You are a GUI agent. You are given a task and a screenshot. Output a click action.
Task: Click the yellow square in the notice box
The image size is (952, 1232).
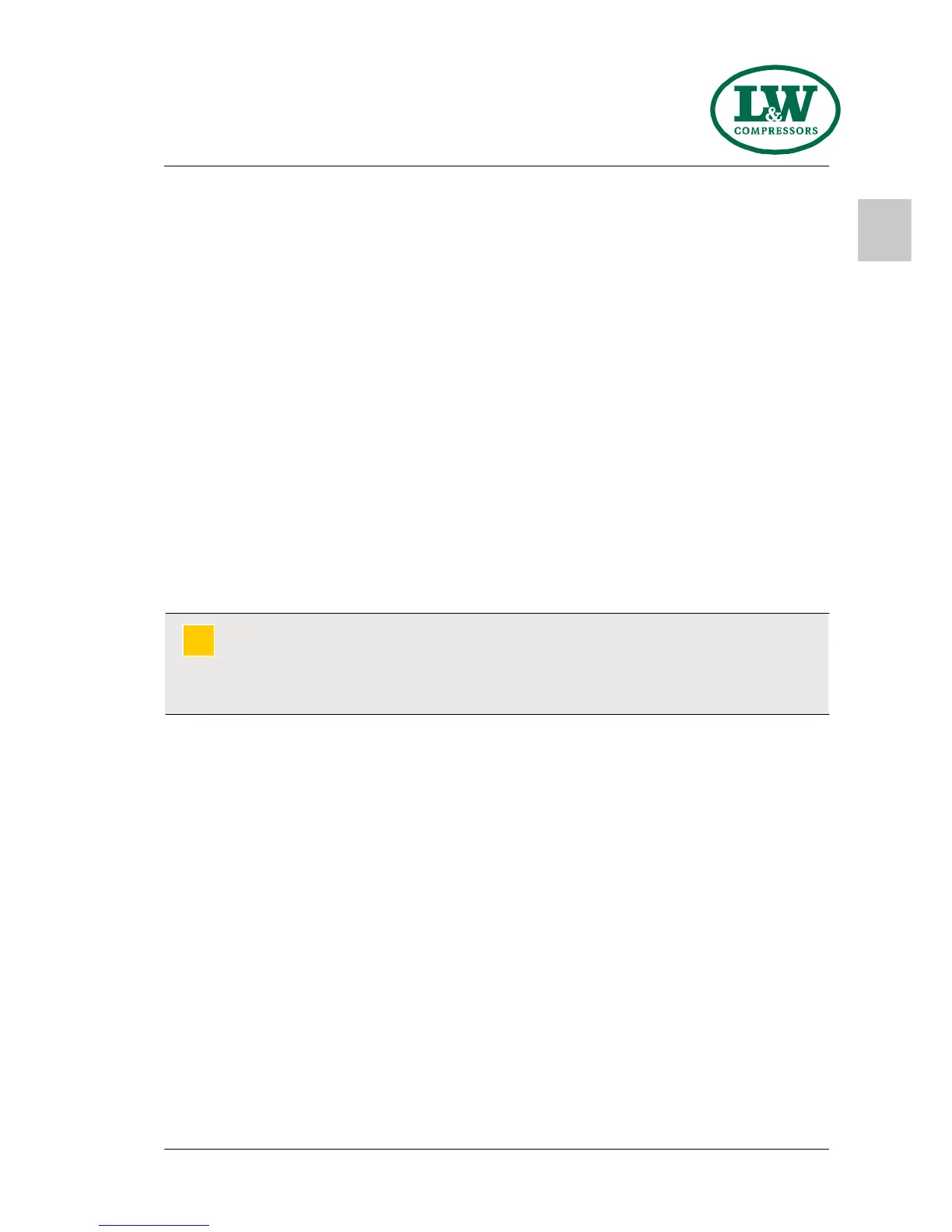[x=198, y=640]
